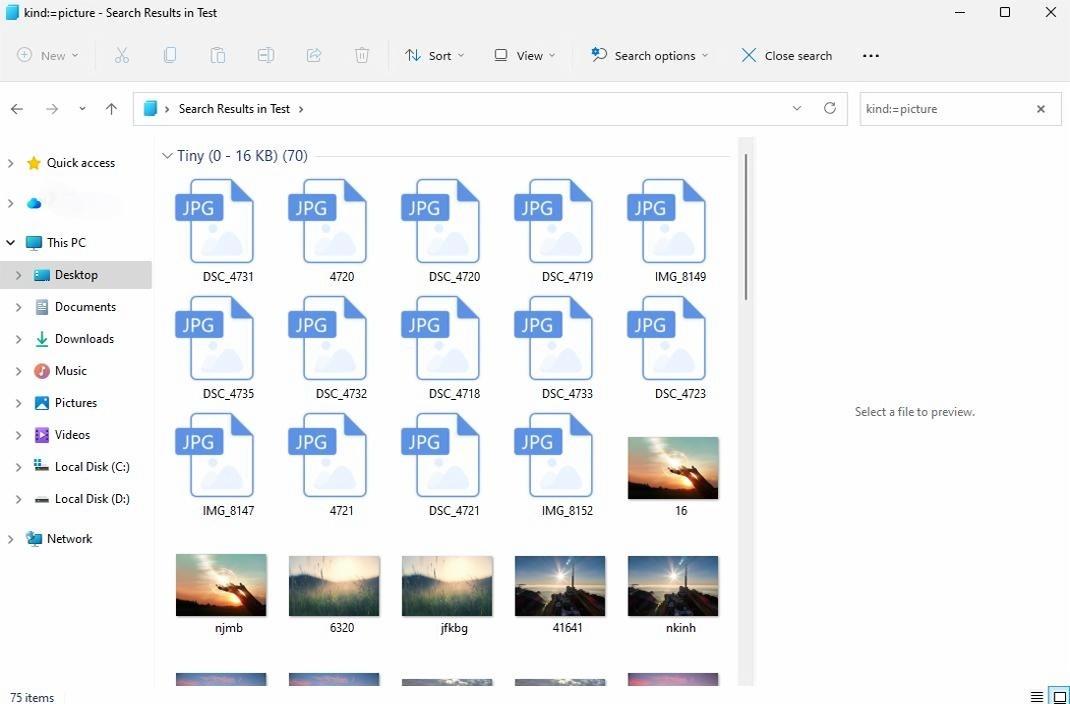Open the See more (...) menu

[870, 55]
